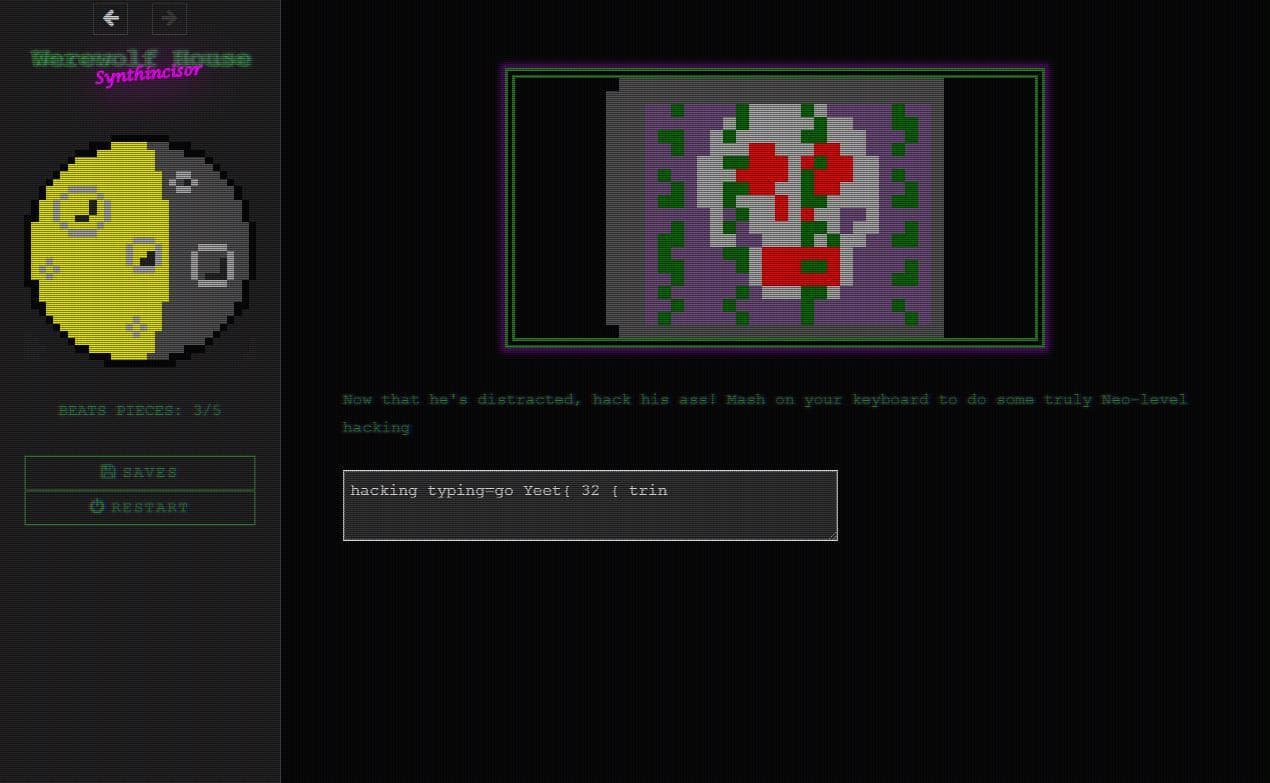Click the square crater on gray moon half
This screenshot has height=783, width=1270.
pos(212,266)
